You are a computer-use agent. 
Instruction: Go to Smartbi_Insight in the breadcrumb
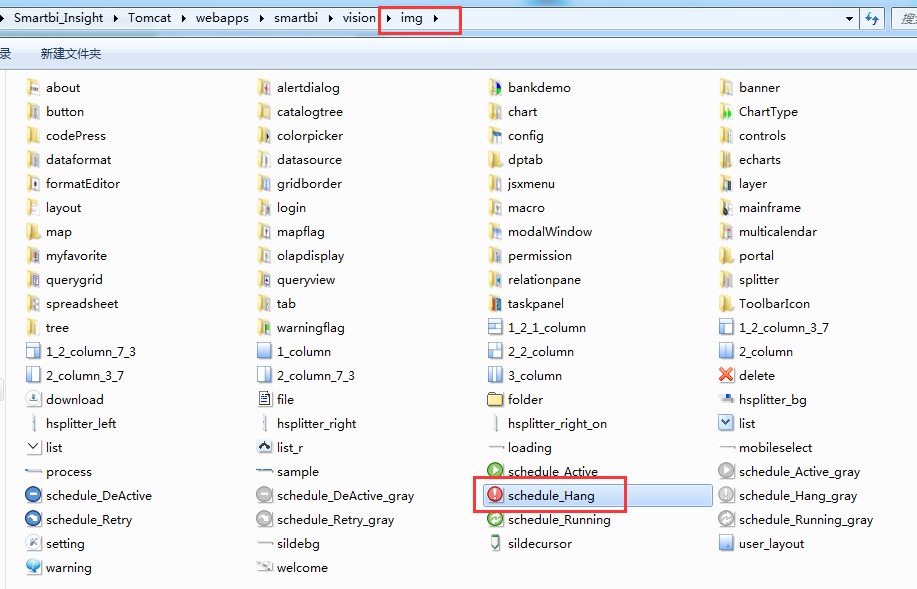click(x=58, y=18)
